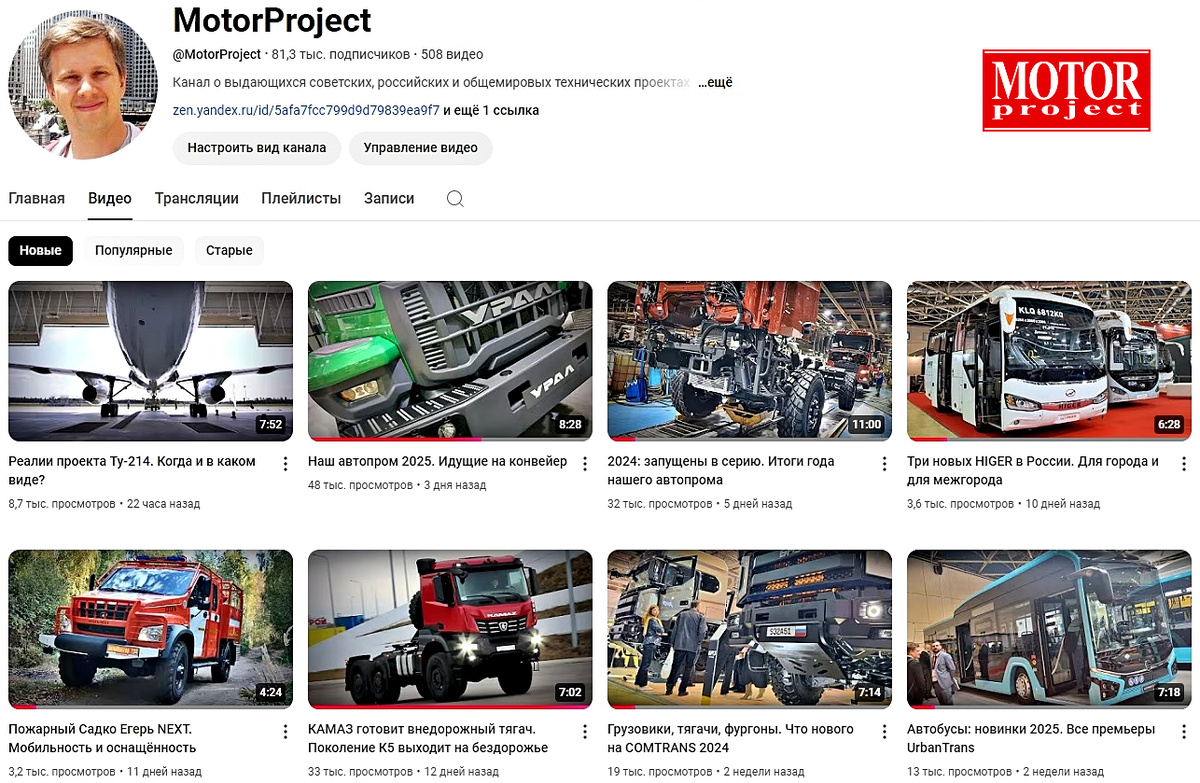The width and height of the screenshot is (1200, 783).
Task: Open options menu for Ту-214 video
Action: point(285,463)
